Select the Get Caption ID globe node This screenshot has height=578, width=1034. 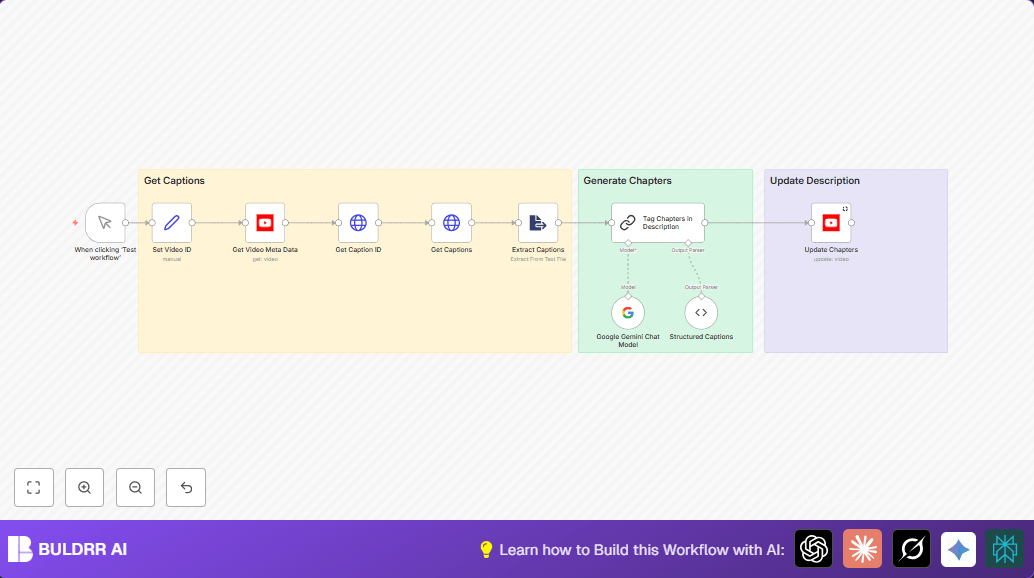358,223
